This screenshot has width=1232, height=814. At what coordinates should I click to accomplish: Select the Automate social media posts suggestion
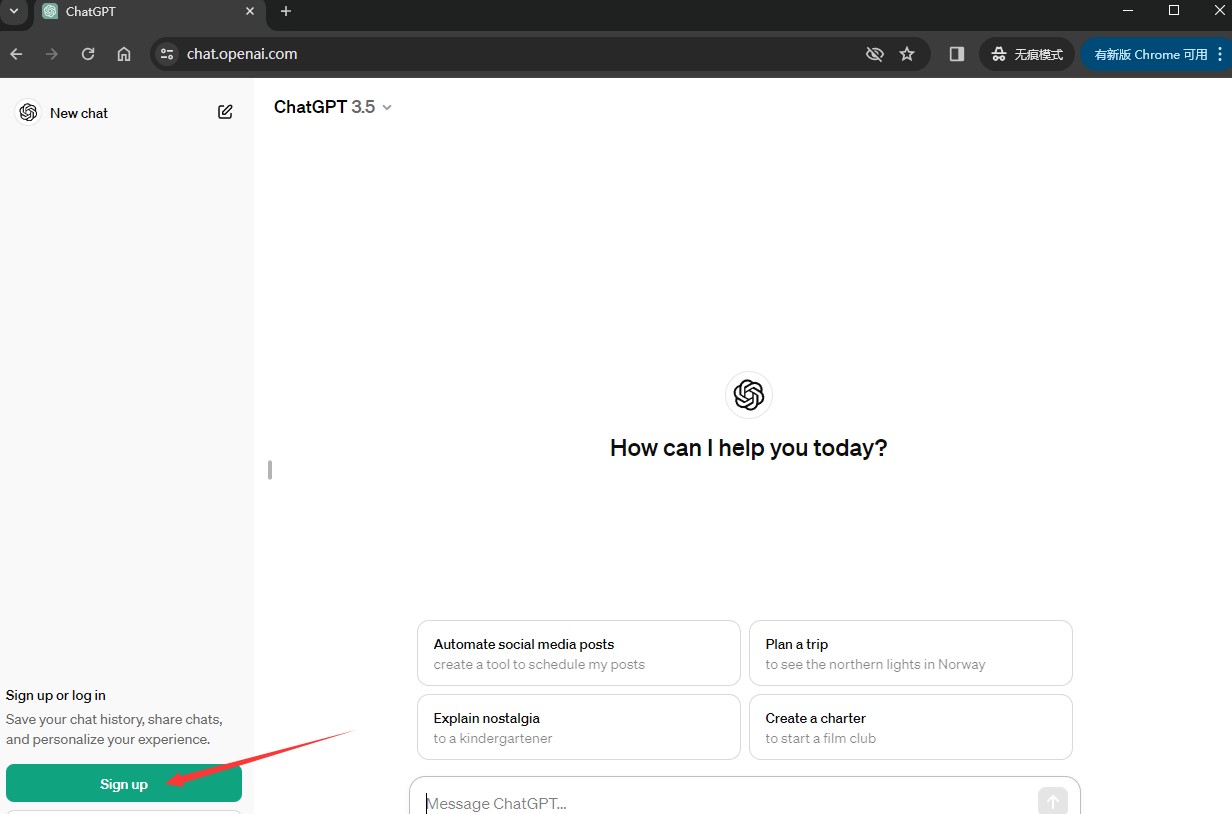point(579,653)
